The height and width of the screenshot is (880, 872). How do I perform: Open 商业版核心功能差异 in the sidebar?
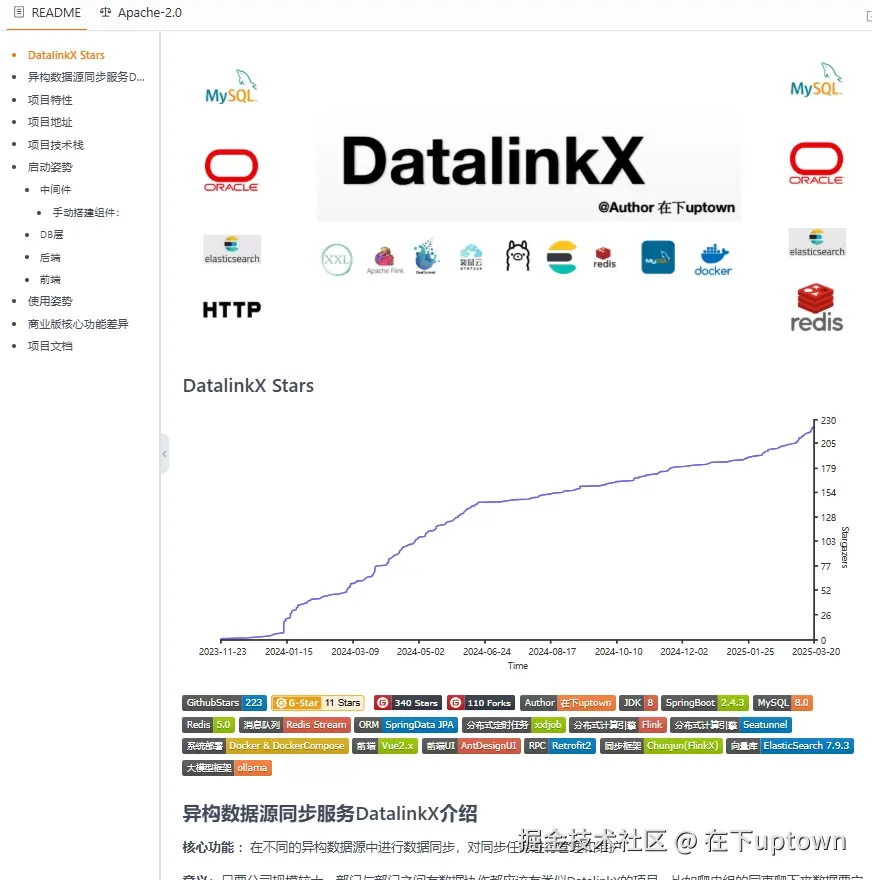[78, 324]
